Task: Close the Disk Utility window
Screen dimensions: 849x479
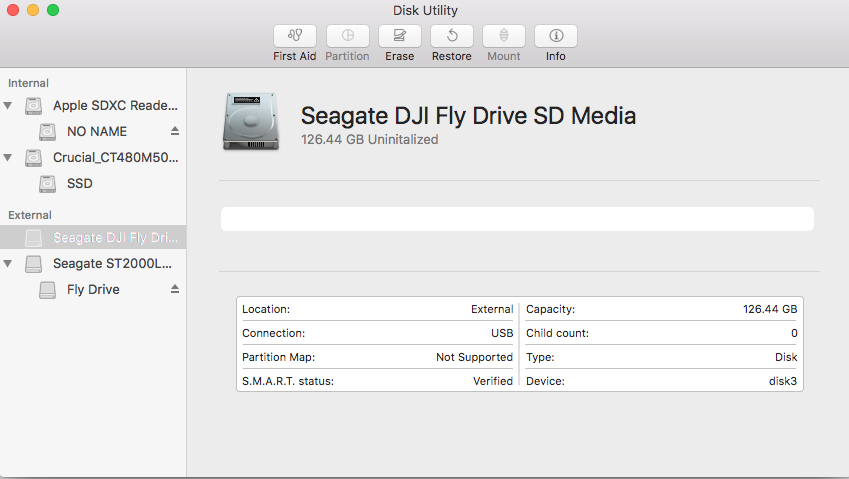Action: click(13, 10)
